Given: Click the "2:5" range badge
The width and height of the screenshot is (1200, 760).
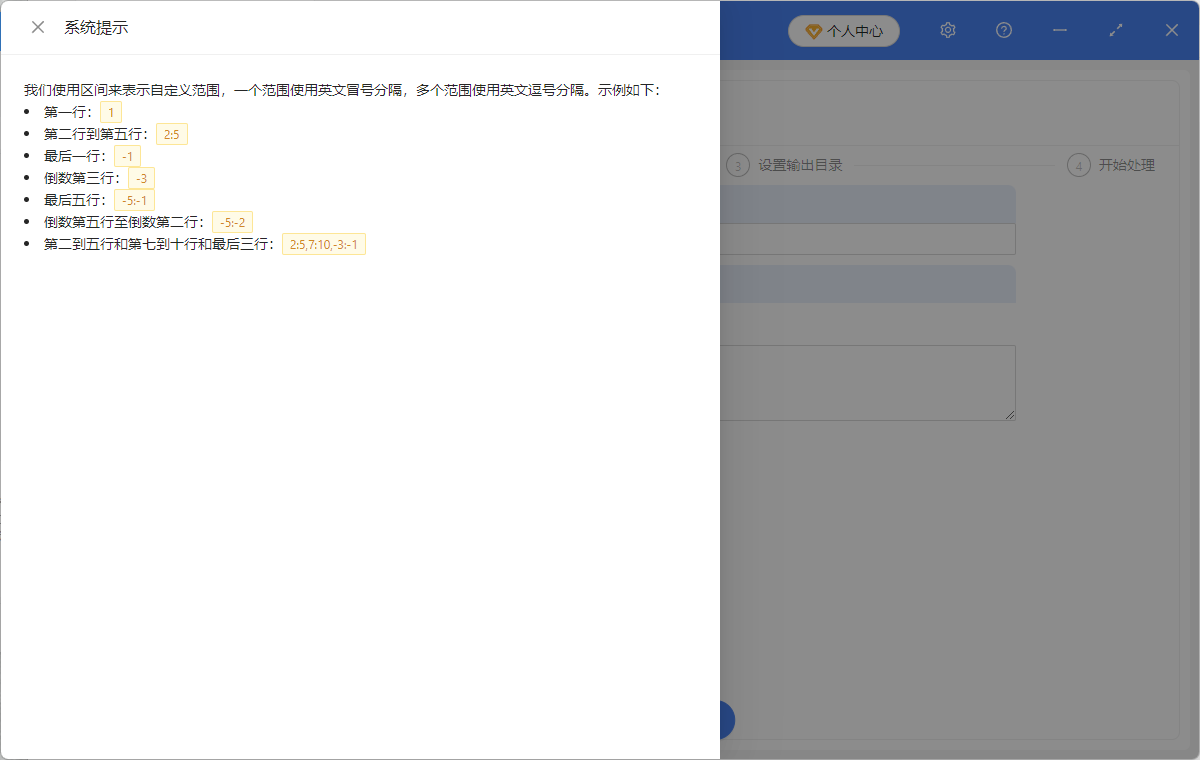Looking at the screenshot, I should point(171,133).
